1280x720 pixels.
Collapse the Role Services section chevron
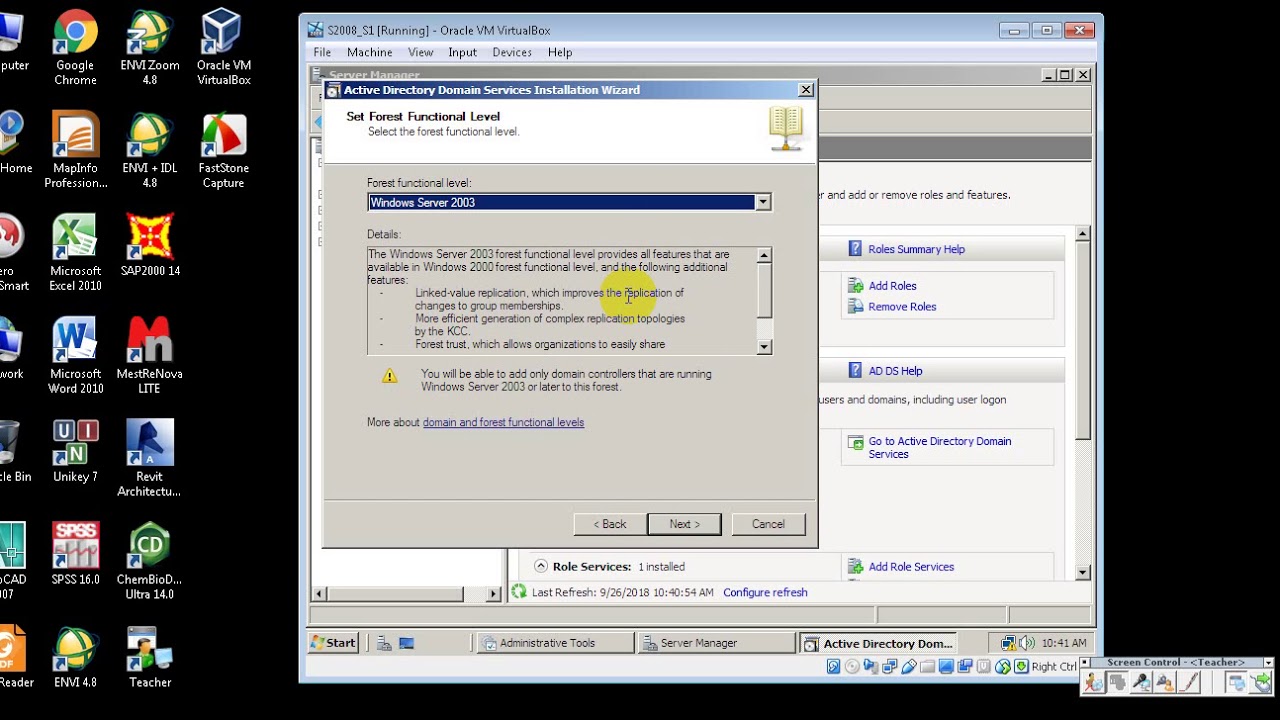(541, 566)
